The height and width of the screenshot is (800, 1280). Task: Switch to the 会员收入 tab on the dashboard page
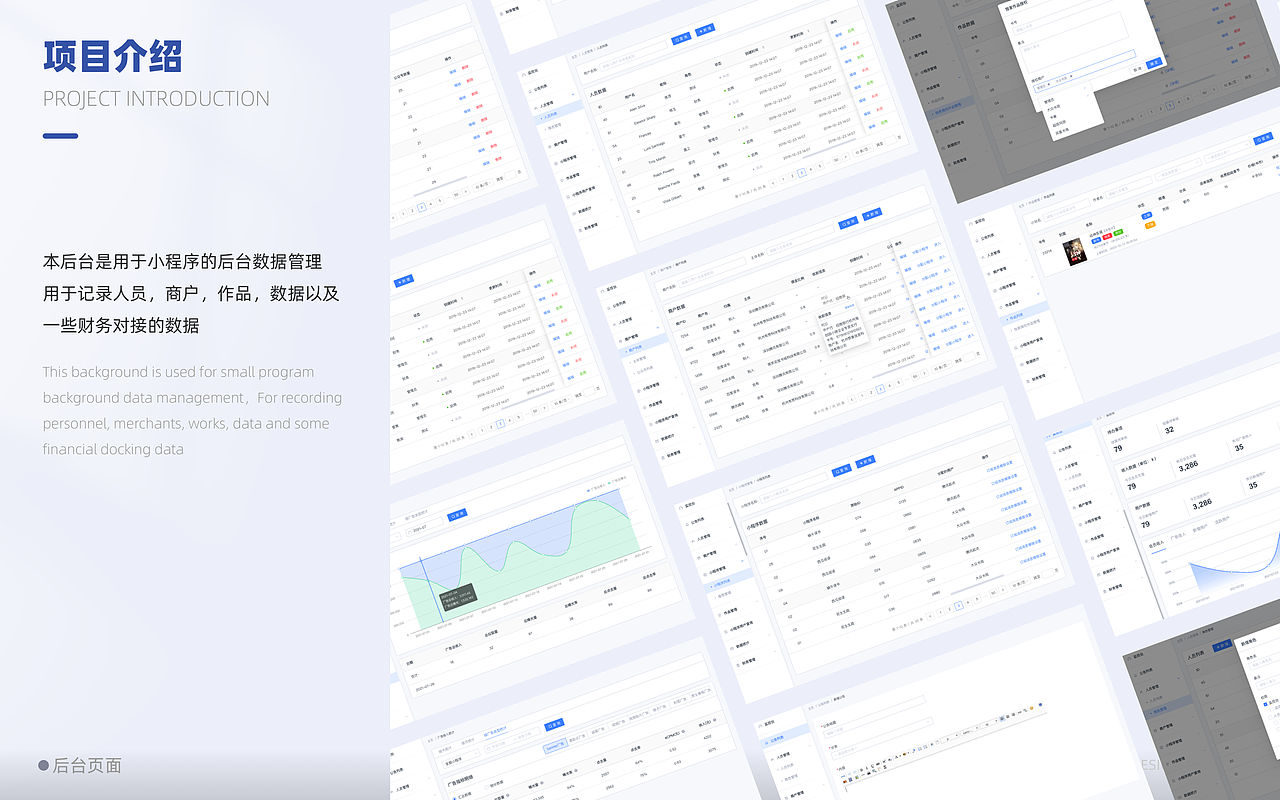pos(1156,544)
